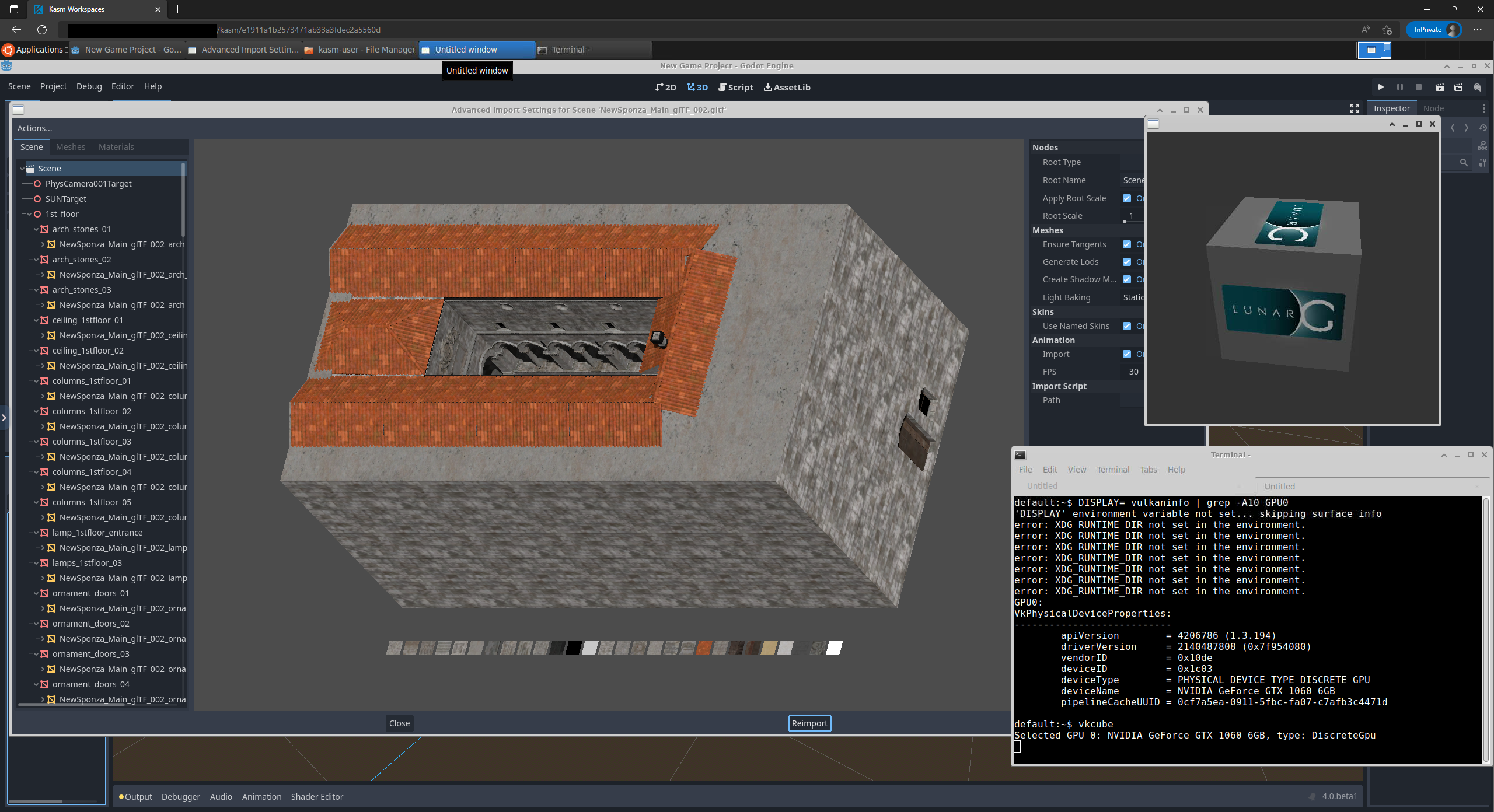Open the Light Baking Static dropdown
Screen dimensions: 1494x812
click(1132, 297)
